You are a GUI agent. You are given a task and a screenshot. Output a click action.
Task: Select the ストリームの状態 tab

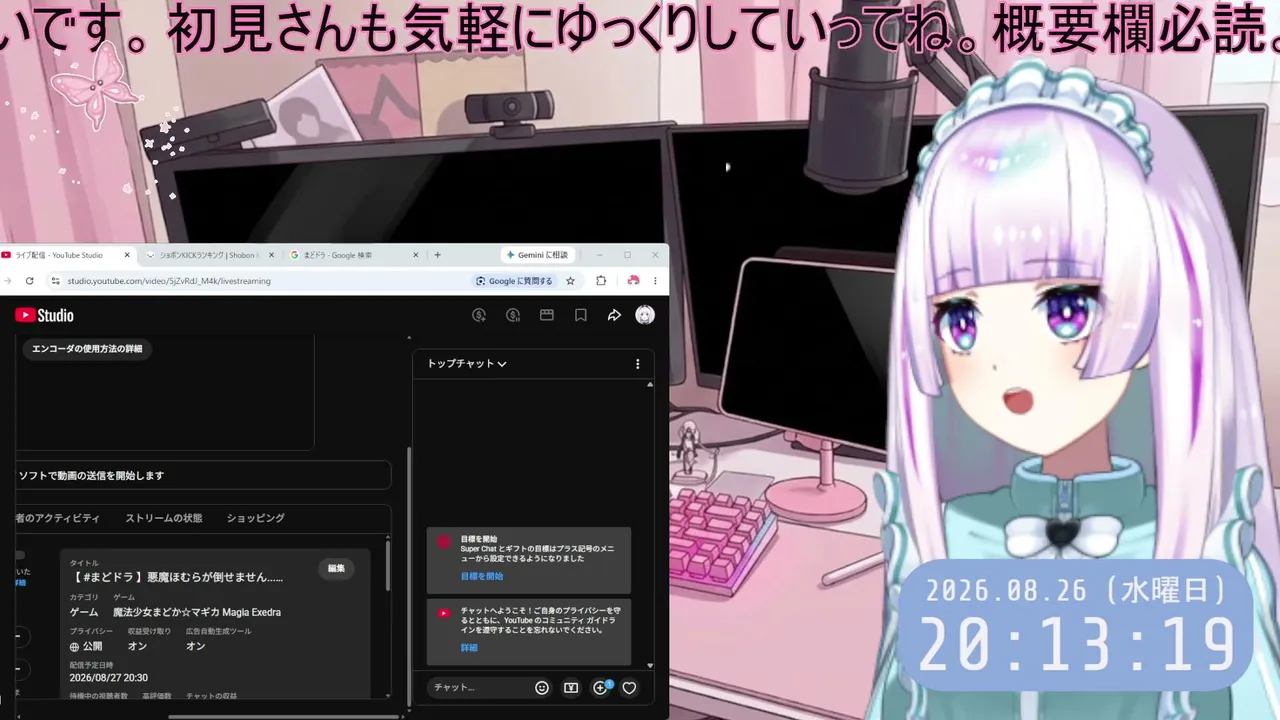coord(164,518)
